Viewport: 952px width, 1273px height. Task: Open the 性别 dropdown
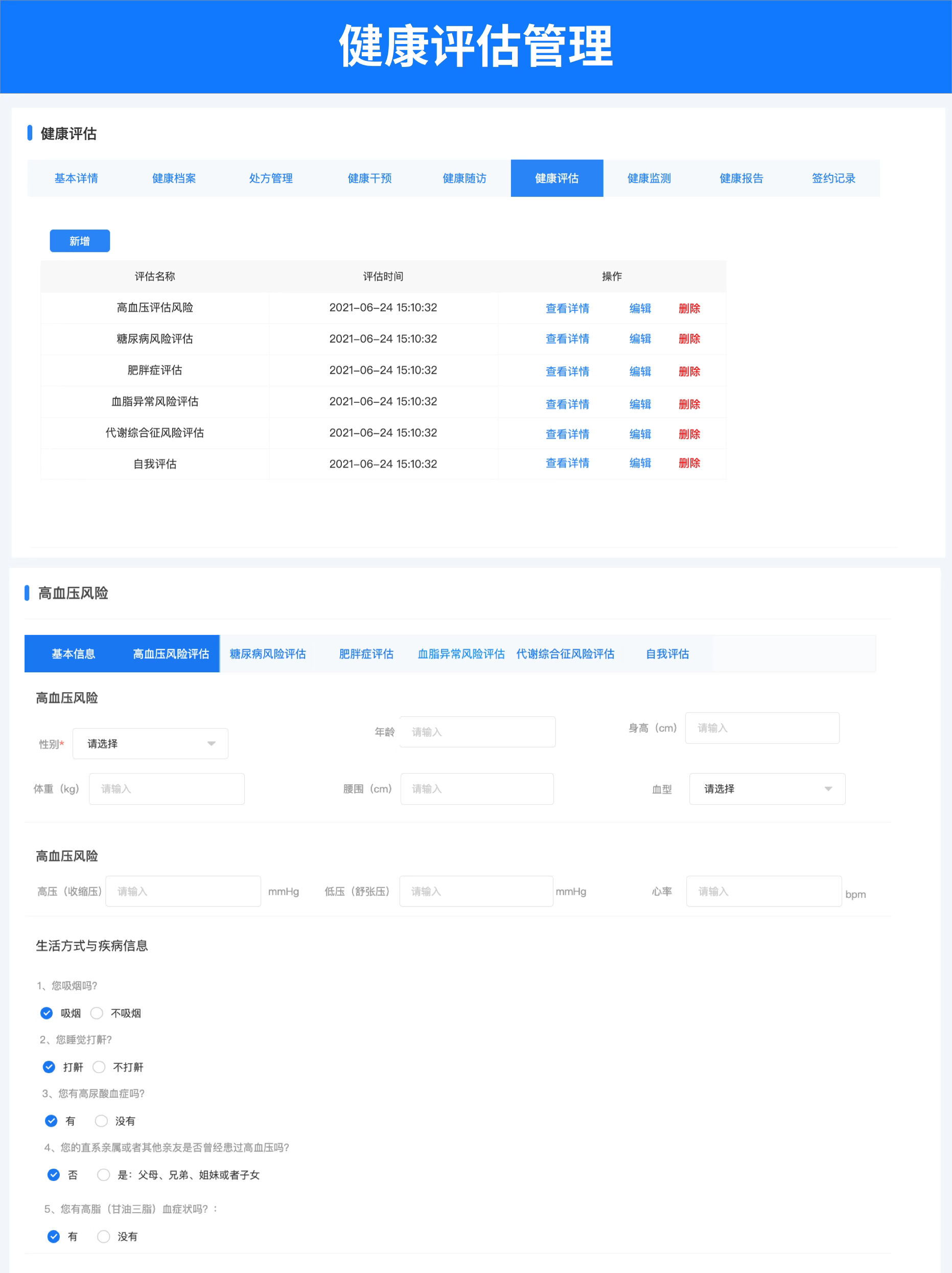click(150, 743)
